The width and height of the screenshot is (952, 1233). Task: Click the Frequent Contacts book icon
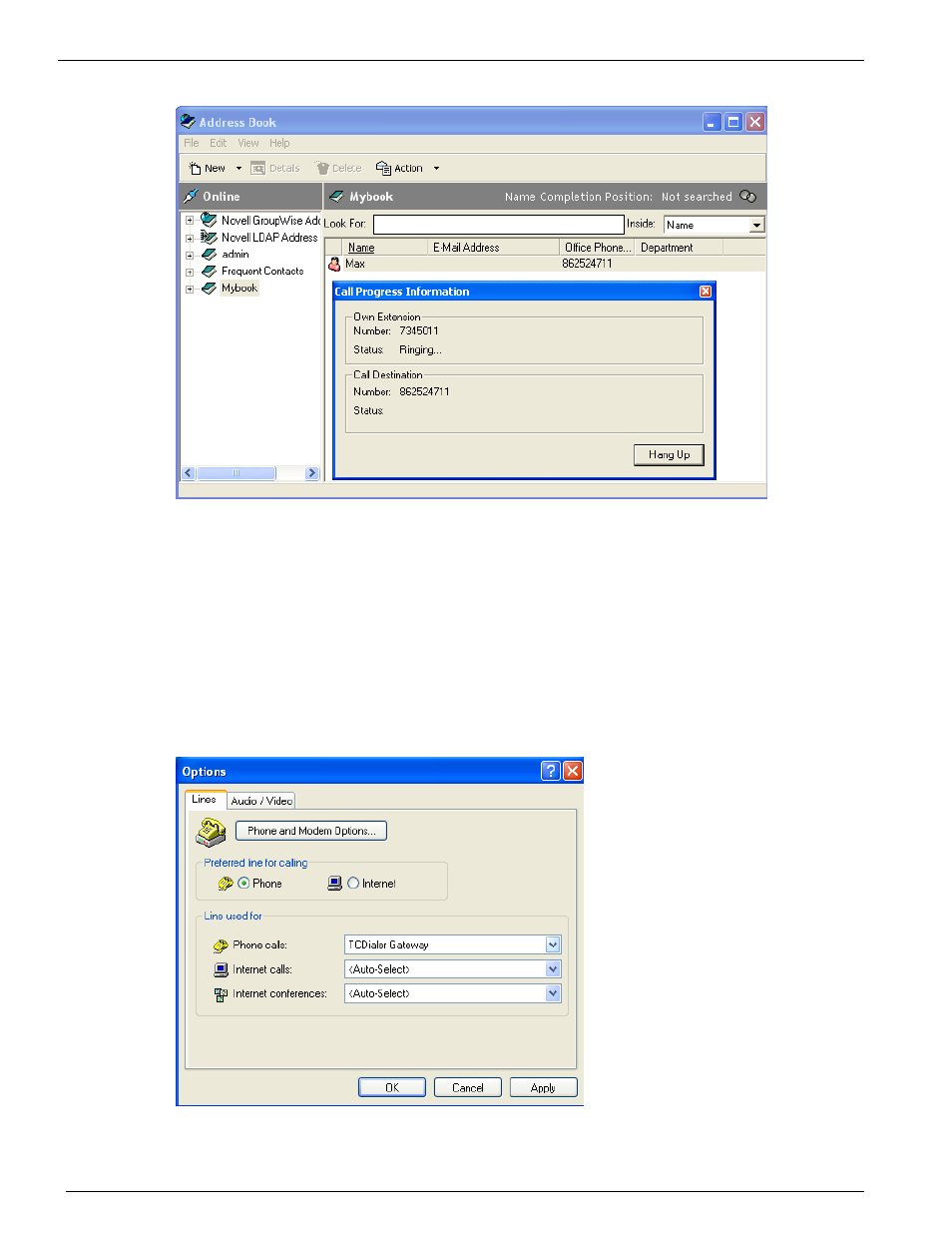(209, 271)
